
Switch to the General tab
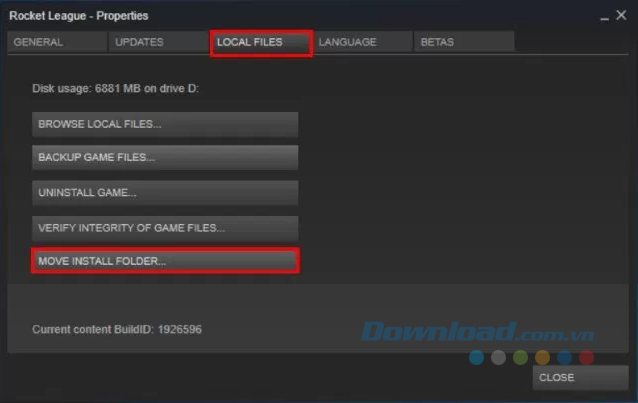[x=57, y=42]
